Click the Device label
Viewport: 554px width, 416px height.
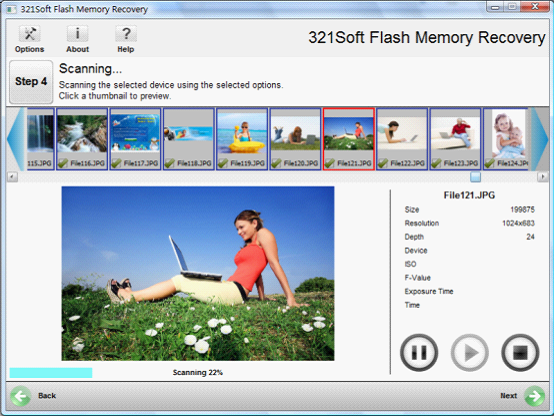416,251
